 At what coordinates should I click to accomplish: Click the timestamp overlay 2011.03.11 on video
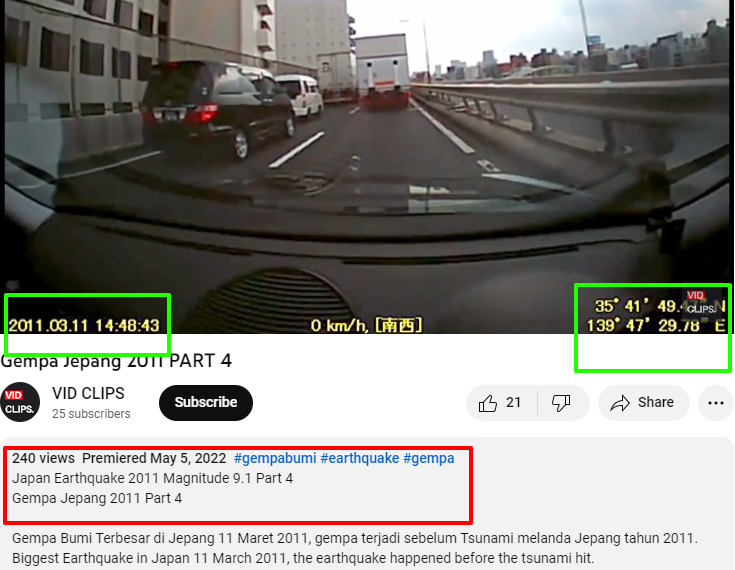click(x=84, y=325)
